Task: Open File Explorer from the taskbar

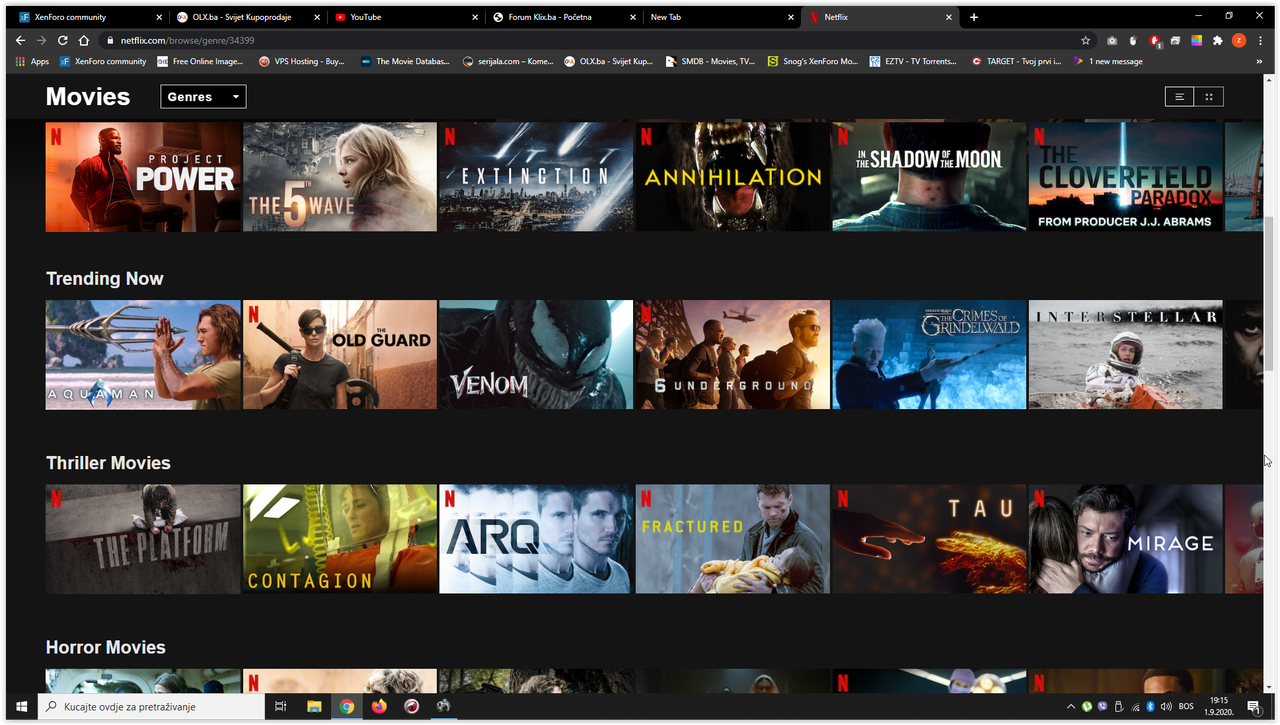Action: point(314,707)
